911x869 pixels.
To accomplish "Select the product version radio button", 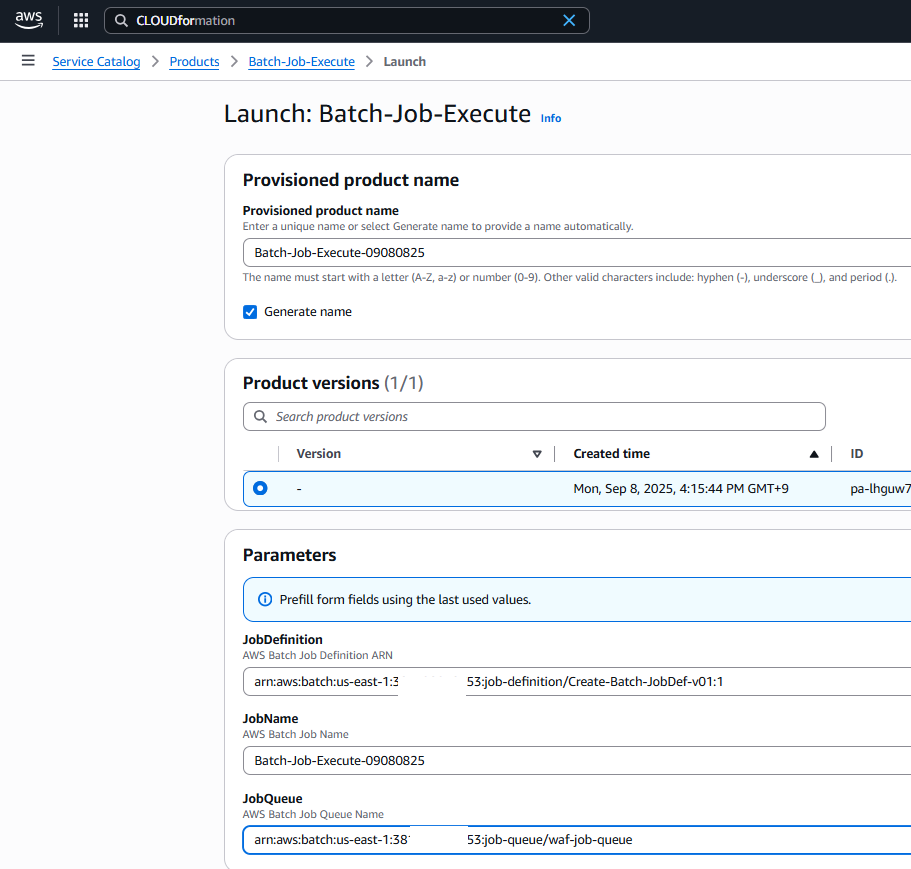I will pyautogui.click(x=260, y=488).
